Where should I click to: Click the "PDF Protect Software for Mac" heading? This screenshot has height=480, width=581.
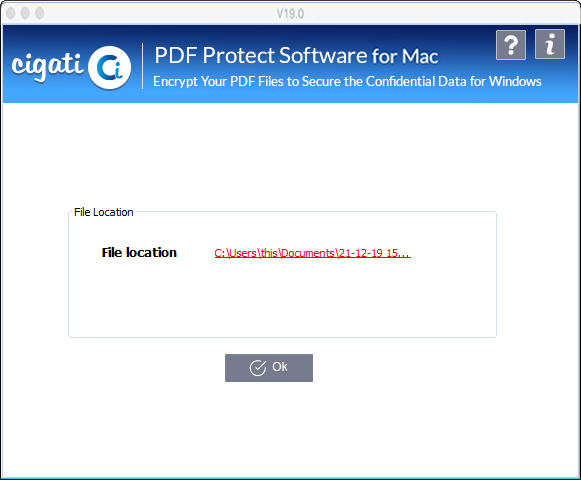296,56
